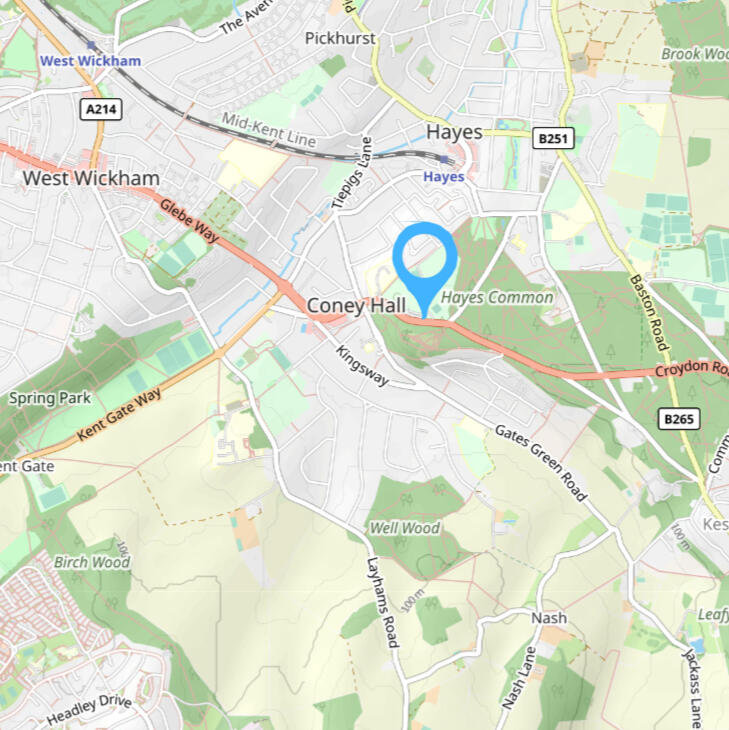The image size is (729, 730).
Task: Select the Coney Hall place label
Action: pyautogui.click(x=356, y=306)
